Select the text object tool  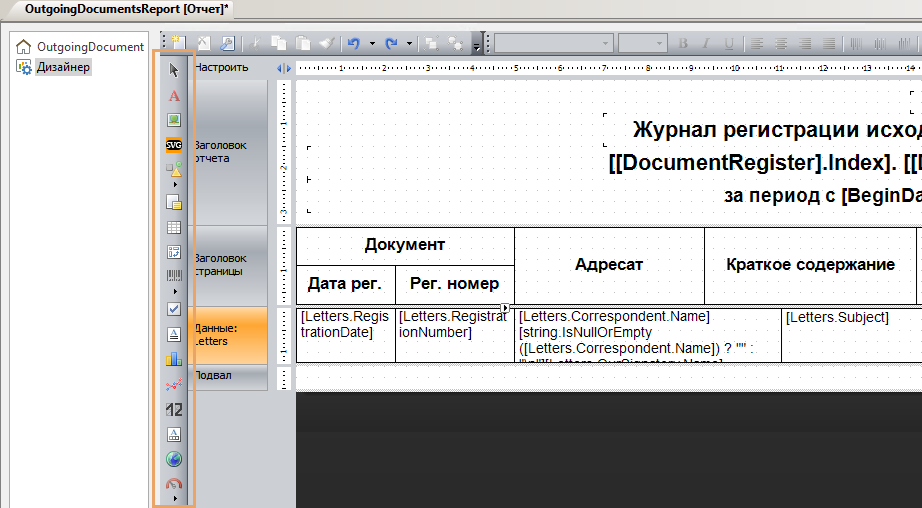174,96
